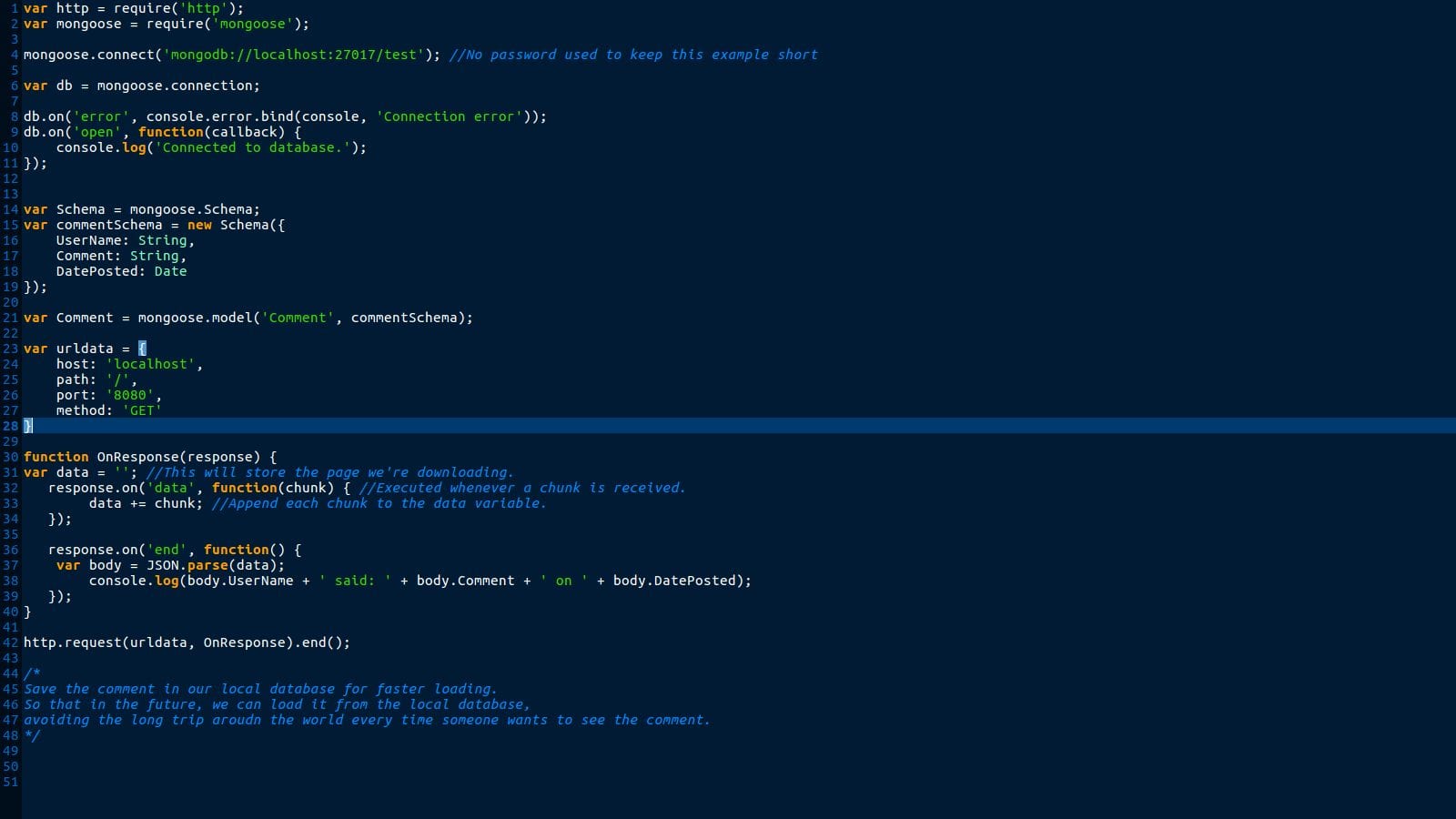Click the 'GET' method string
This screenshot has width=1456, height=819.
click(142, 410)
